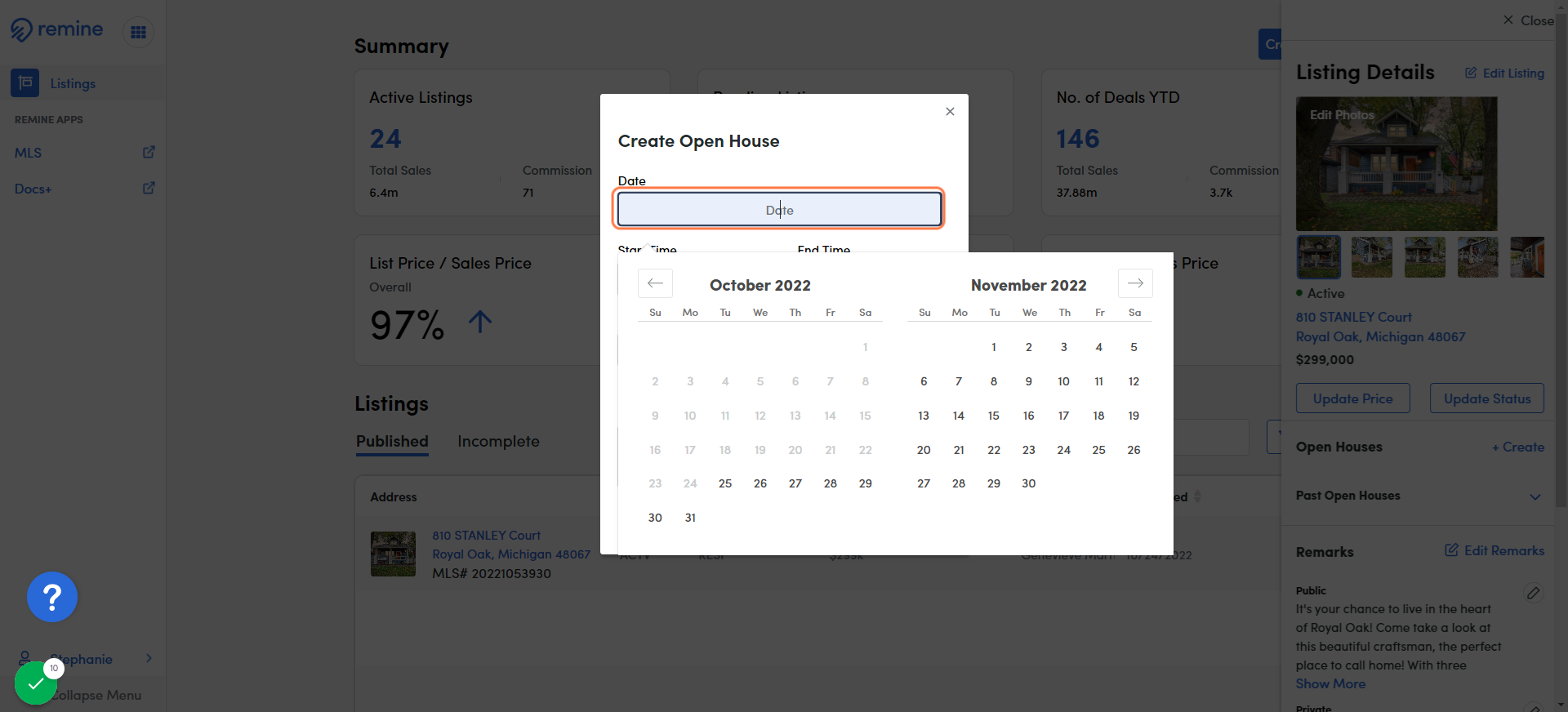The width and height of the screenshot is (1568, 712).
Task: Click Collapse Menu in sidebar
Action: 96,695
